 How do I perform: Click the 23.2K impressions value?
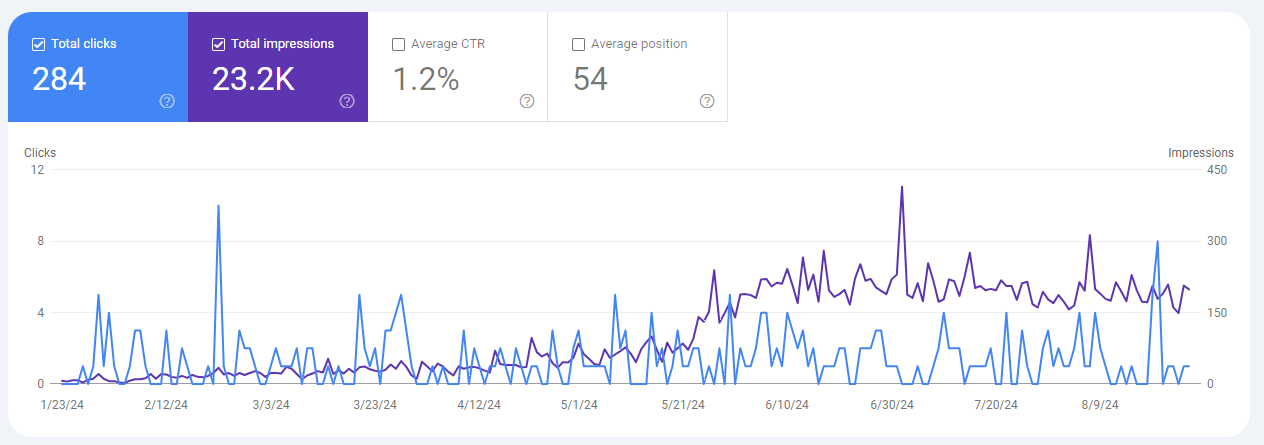(x=253, y=79)
